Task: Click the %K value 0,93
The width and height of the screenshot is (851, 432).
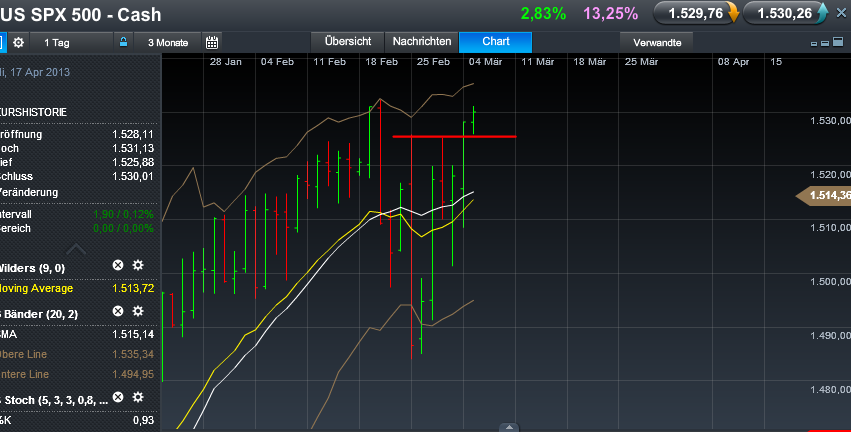Action: click(x=143, y=421)
